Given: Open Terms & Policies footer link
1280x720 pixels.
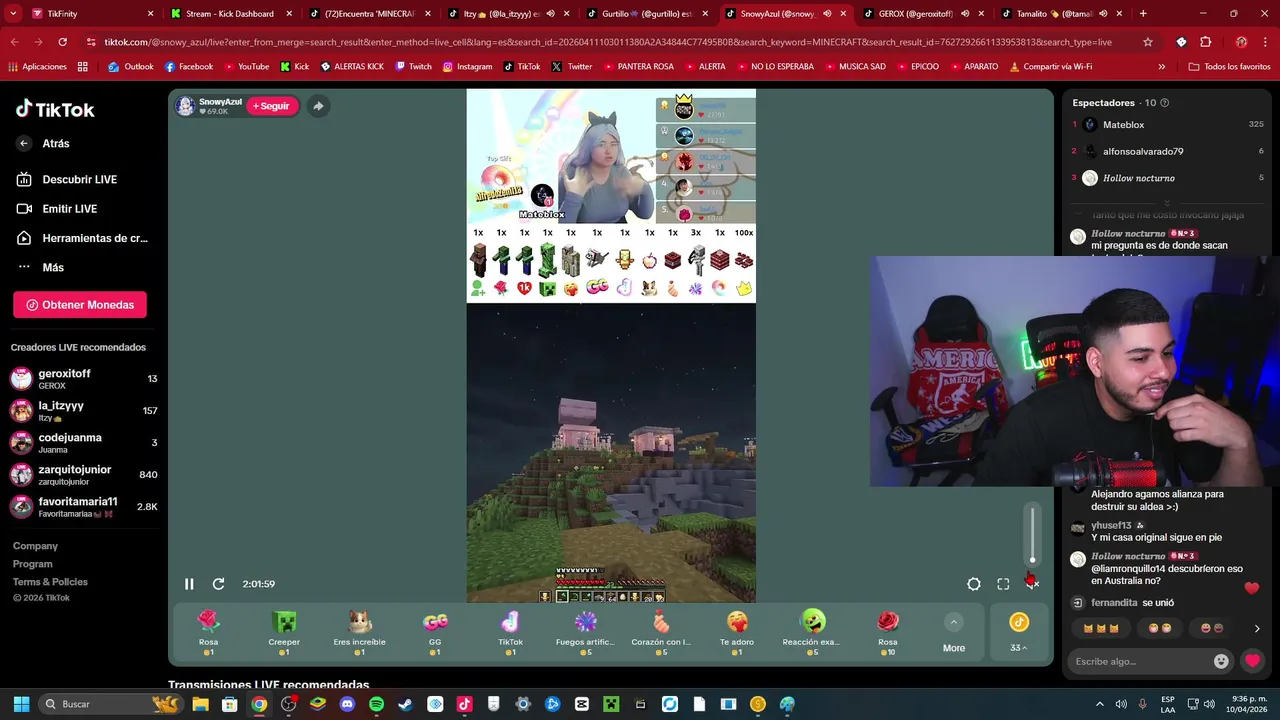Looking at the screenshot, I should pyautogui.click(x=50, y=582).
